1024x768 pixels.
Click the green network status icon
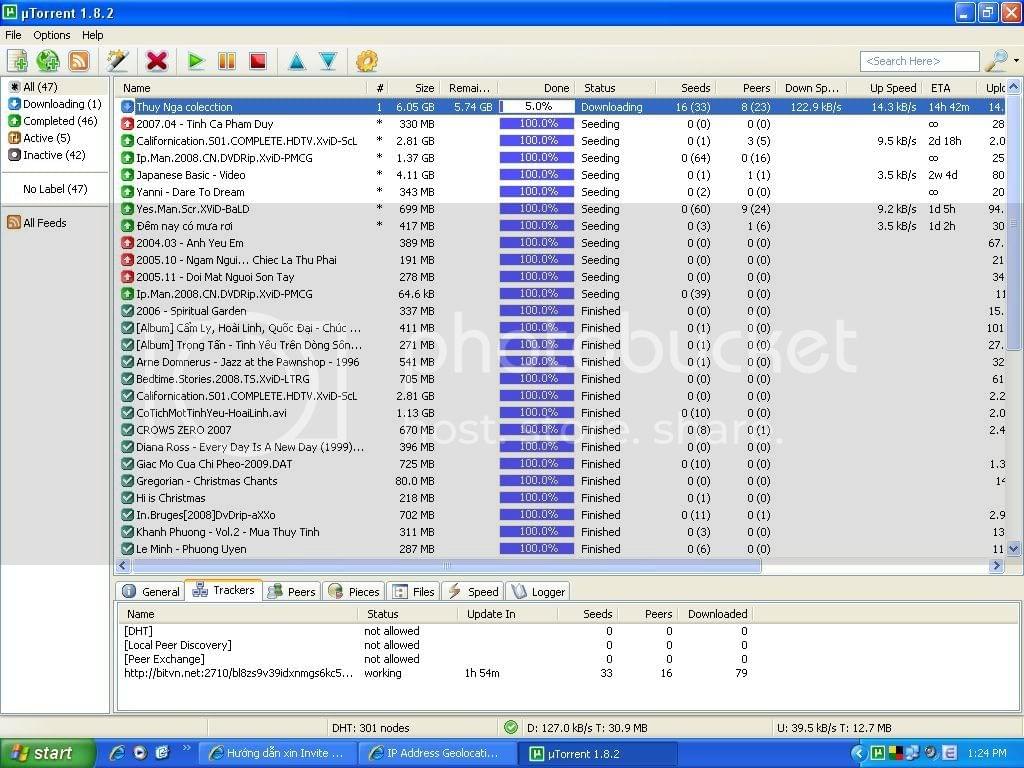[511, 728]
